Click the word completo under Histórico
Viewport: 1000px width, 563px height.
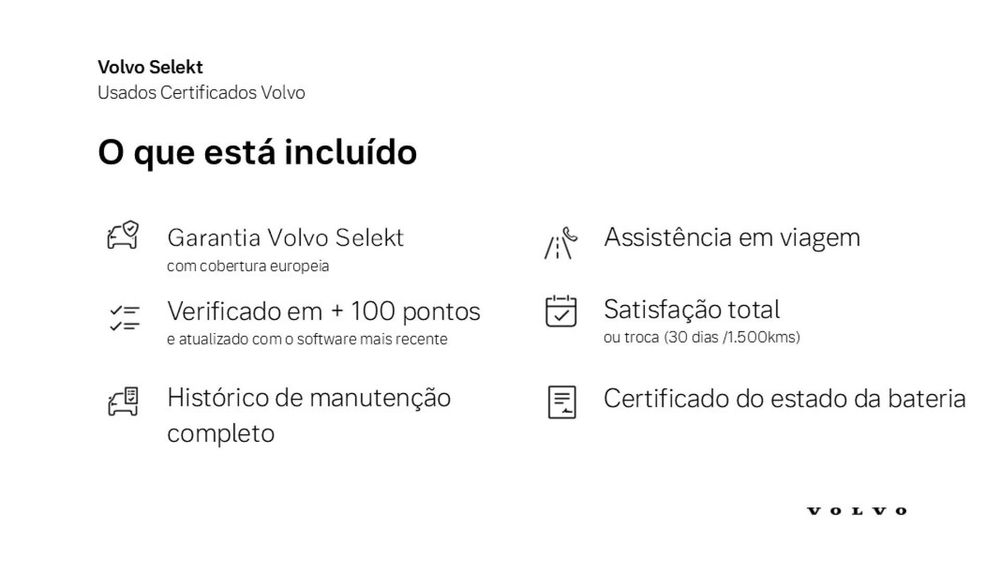221,434
